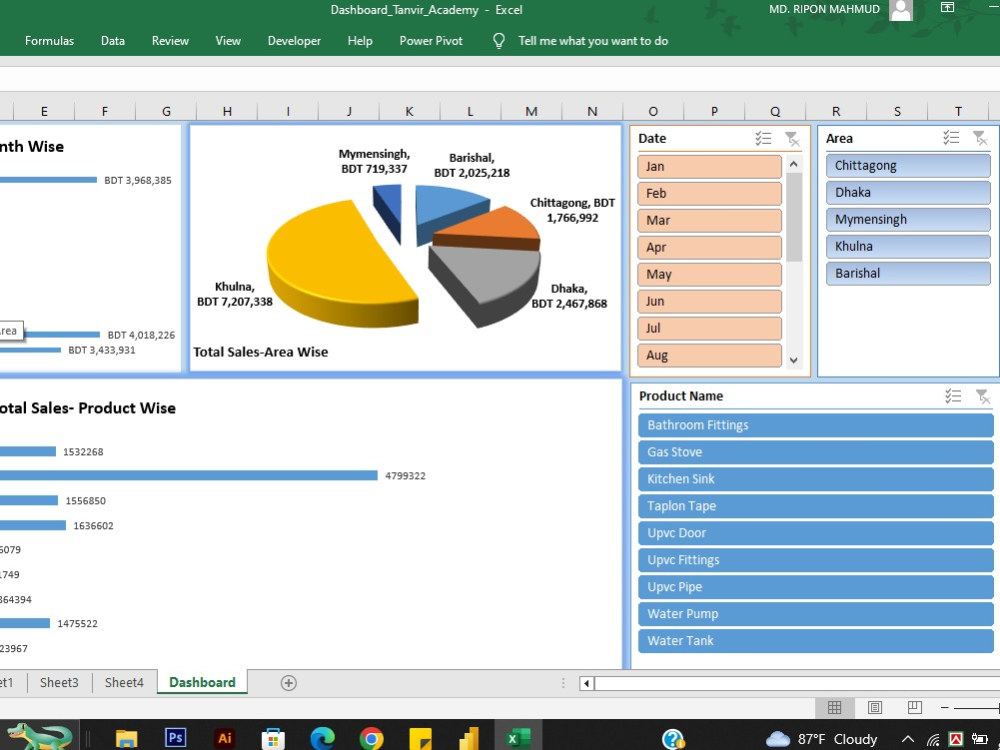Toggle multi-select in Product Name slicer
Image resolution: width=1000 pixels, height=750 pixels.
tap(953, 396)
